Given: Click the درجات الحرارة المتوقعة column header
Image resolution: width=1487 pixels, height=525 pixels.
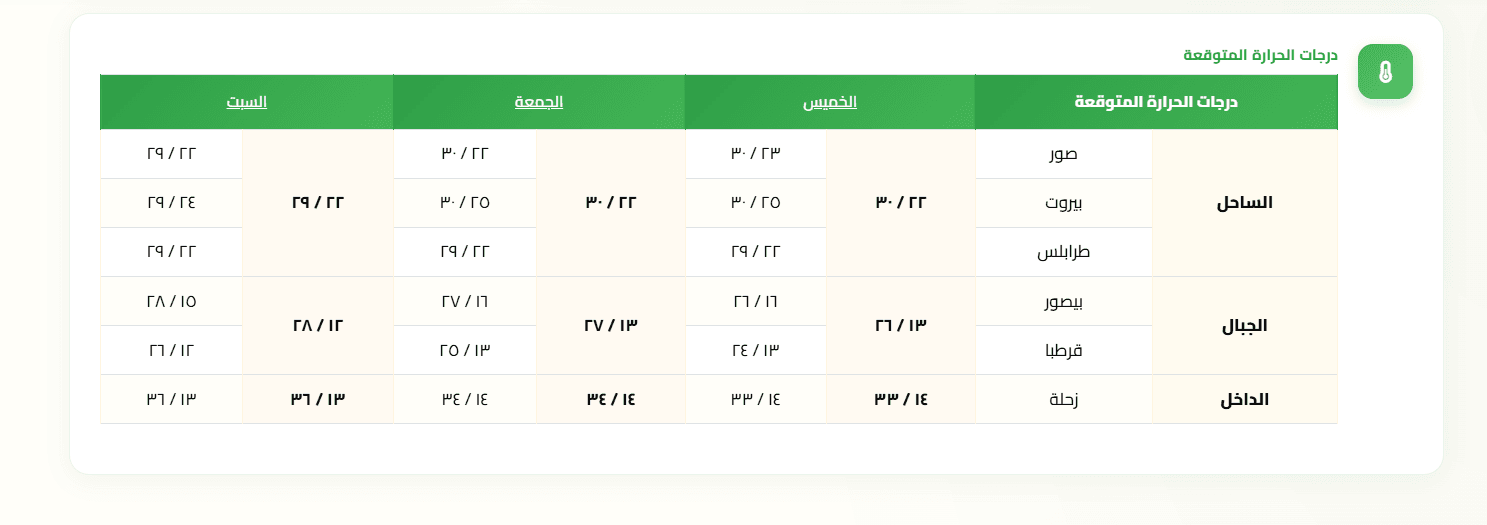Looking at the screenshot, I should point(1156,102).
